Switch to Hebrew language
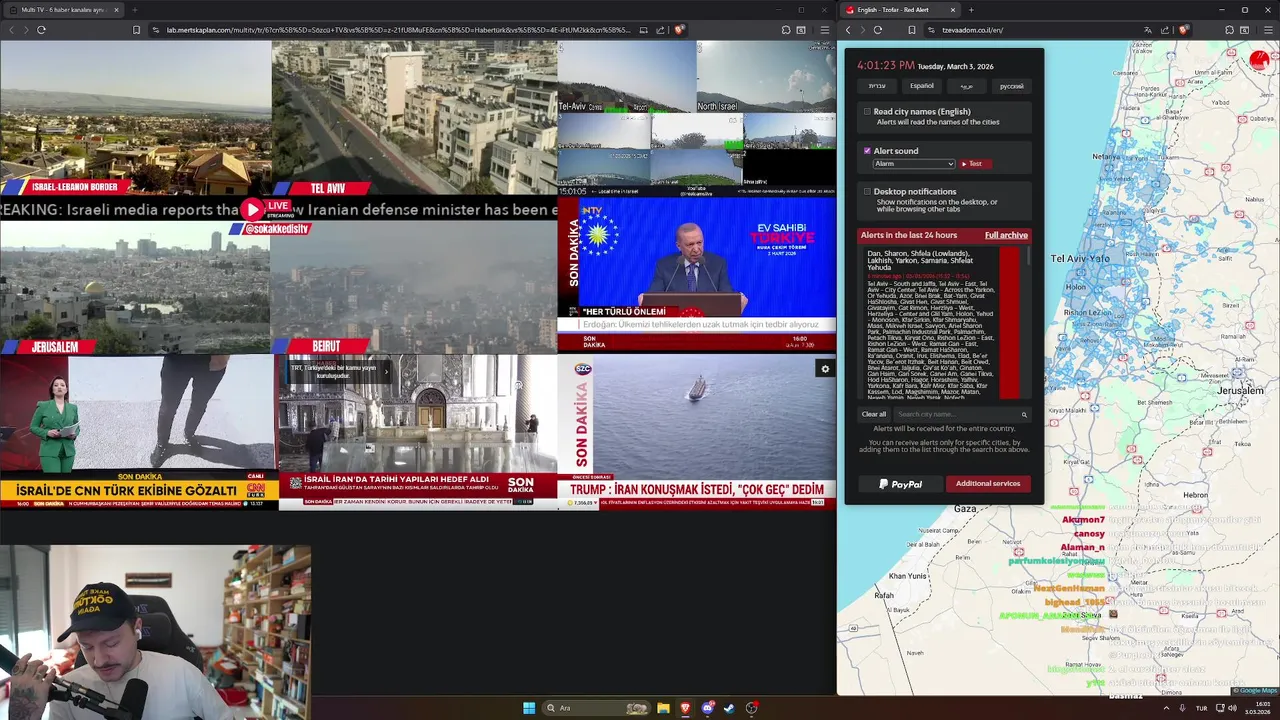 pos(877,86)
